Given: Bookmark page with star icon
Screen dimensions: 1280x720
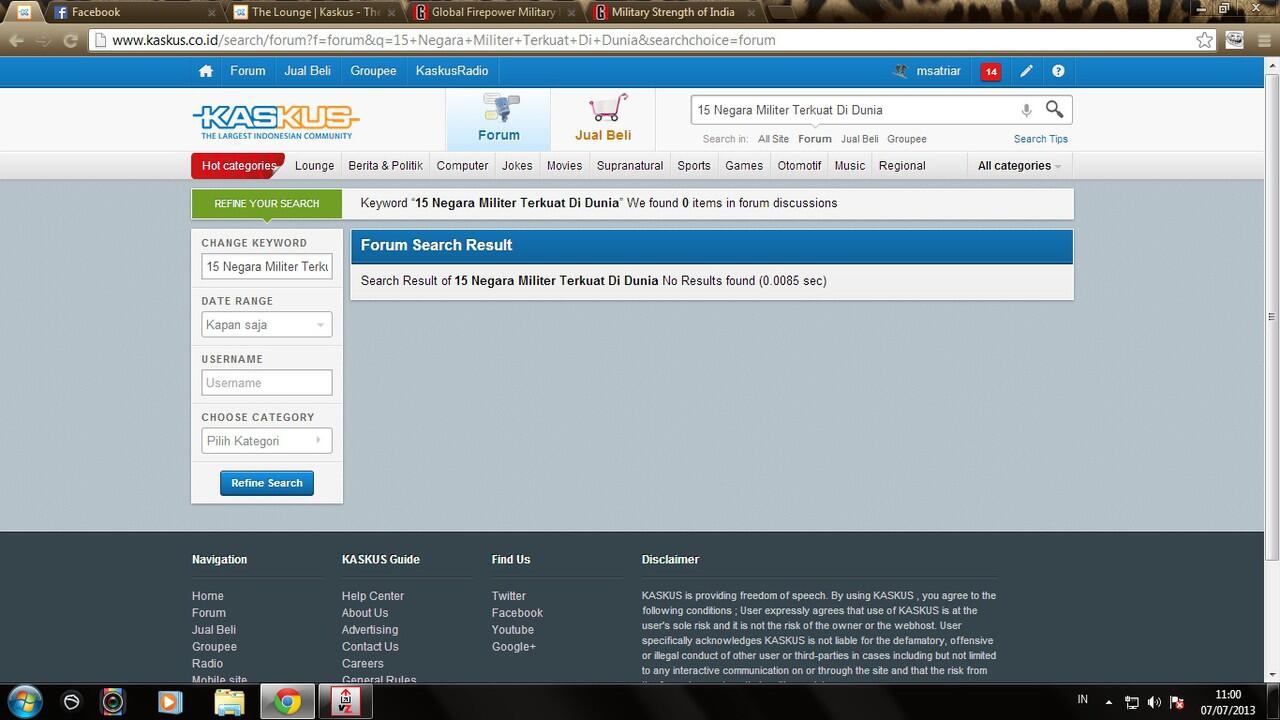Looking at the screenshot, I should (1205, 40).
